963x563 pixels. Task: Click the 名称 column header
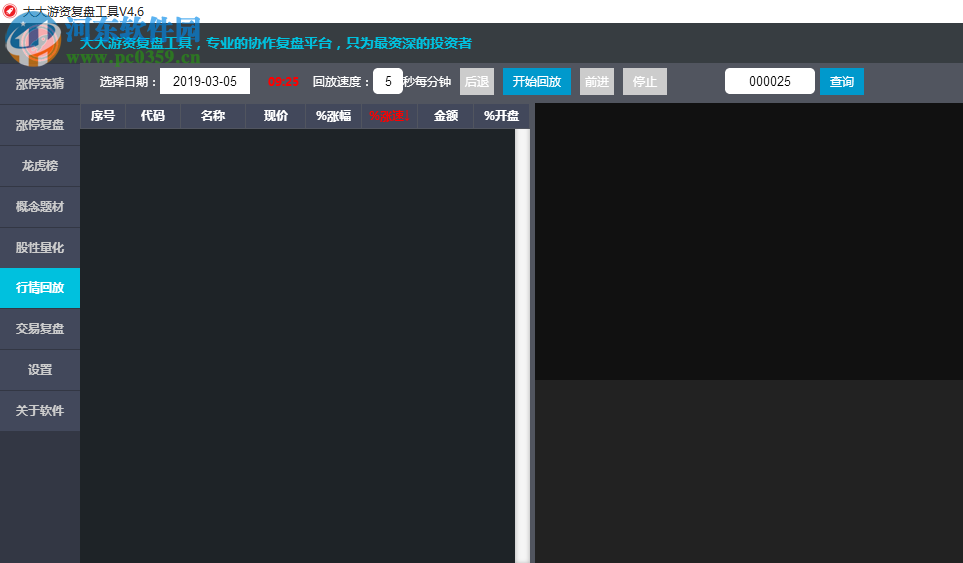click(213, 115)
